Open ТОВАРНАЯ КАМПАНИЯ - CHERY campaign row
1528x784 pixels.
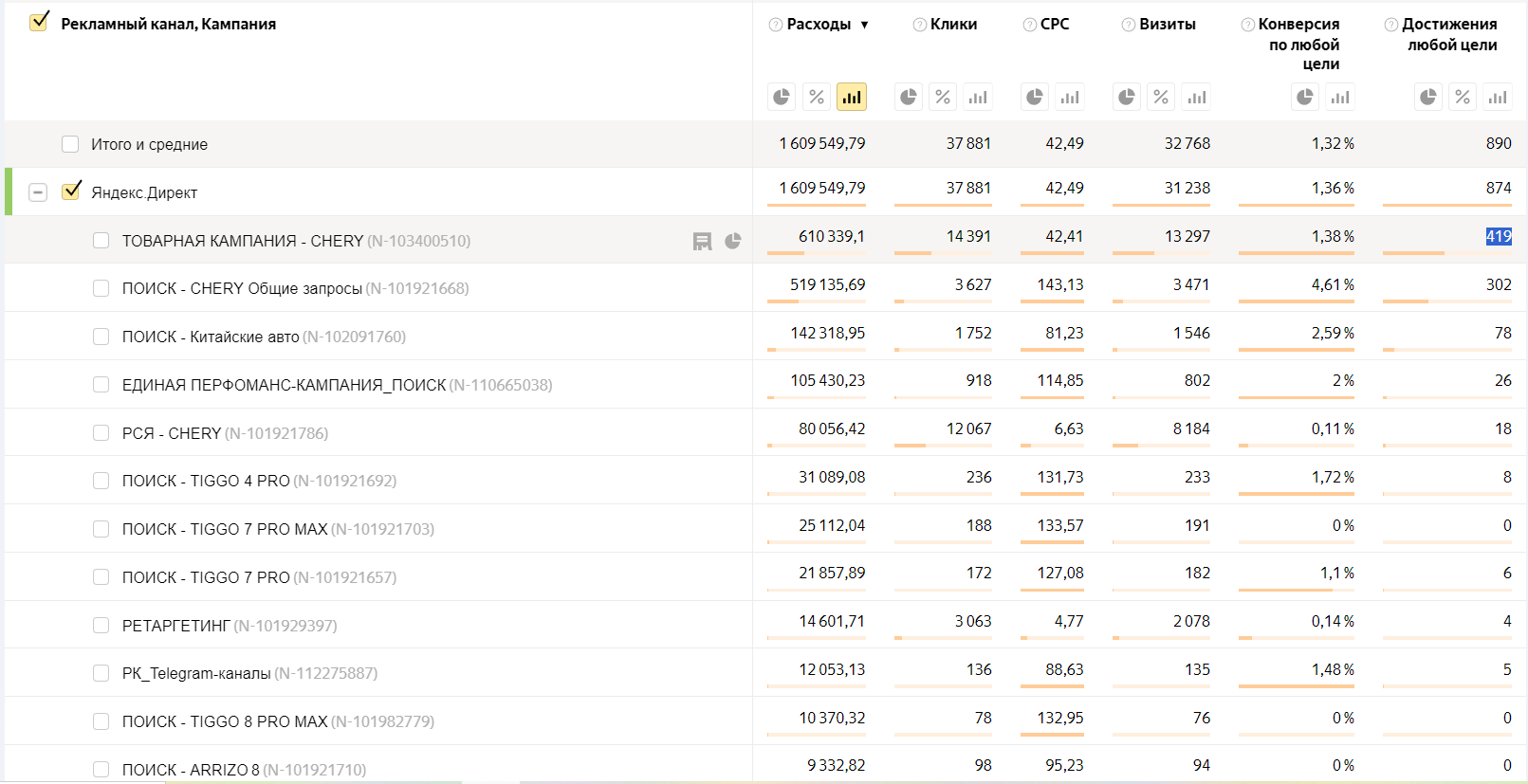coord(243,241)
